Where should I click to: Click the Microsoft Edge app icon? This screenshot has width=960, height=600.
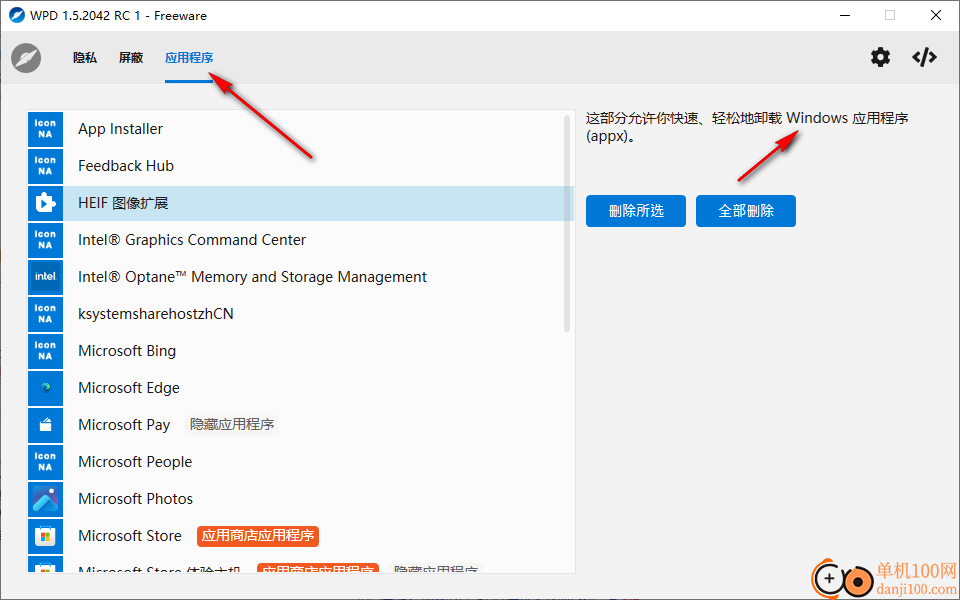click(x=45, y=388)
